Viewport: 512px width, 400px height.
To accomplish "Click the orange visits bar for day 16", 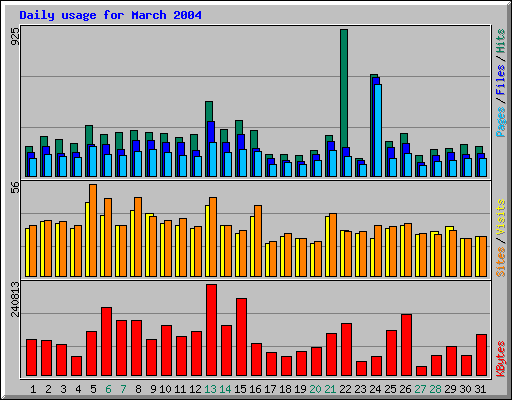I will (258, 241).
